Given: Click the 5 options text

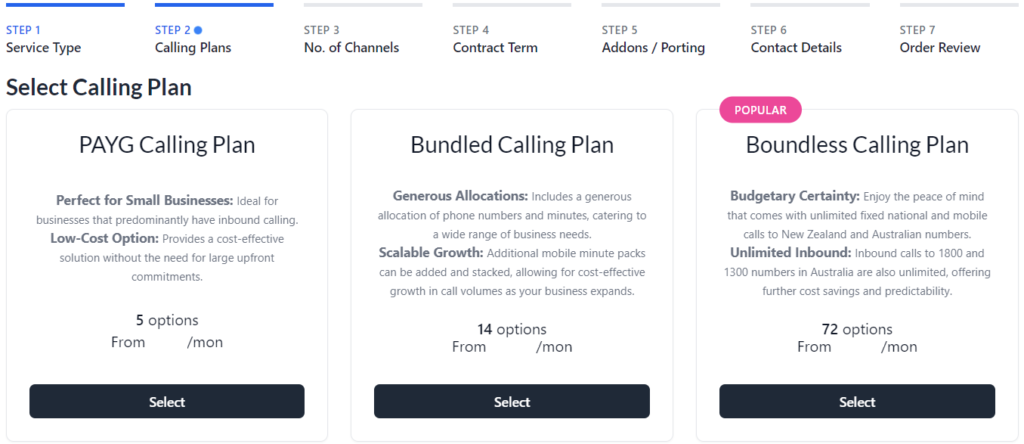Looking at the screenshot, I should (167, 320).
